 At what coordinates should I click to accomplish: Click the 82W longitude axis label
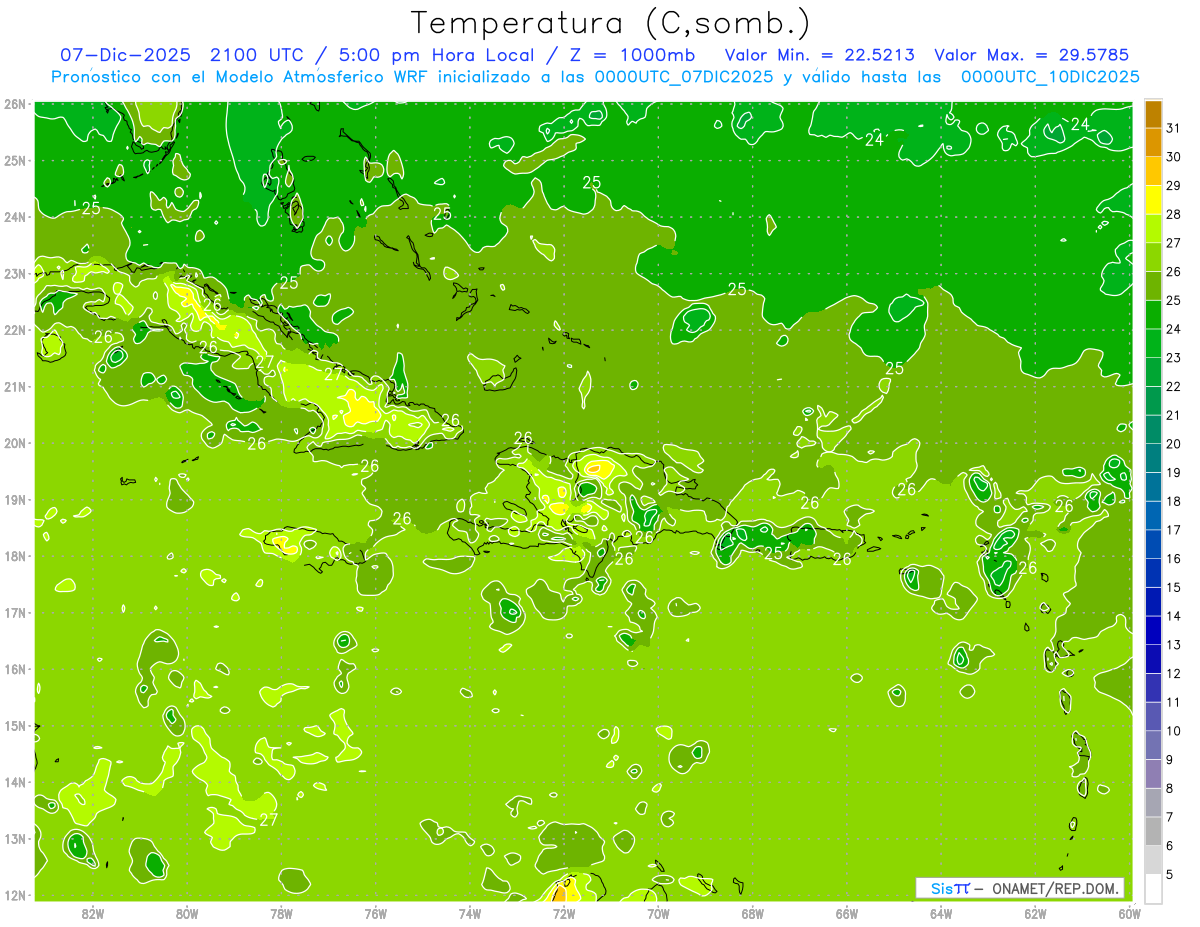(93, 913)
